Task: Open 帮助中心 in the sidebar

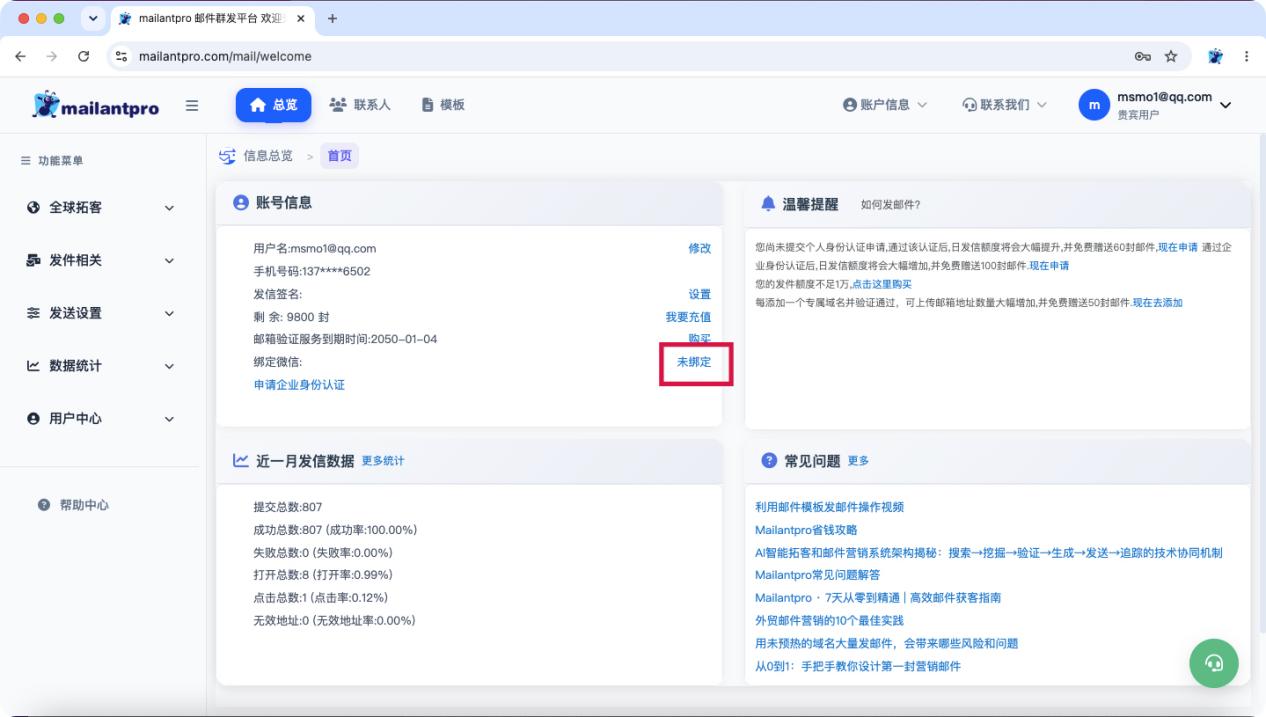Action: [x=73, y=505]
